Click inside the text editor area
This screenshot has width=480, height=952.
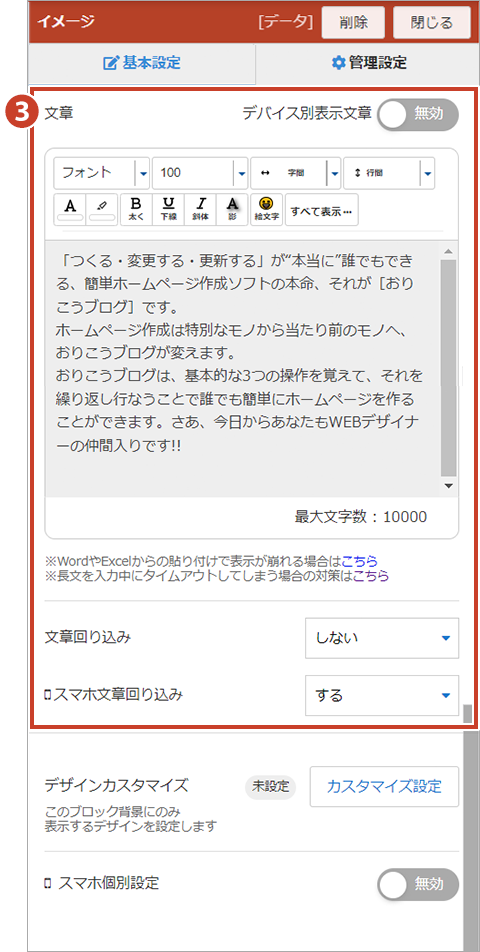click(x=243, y=369)
